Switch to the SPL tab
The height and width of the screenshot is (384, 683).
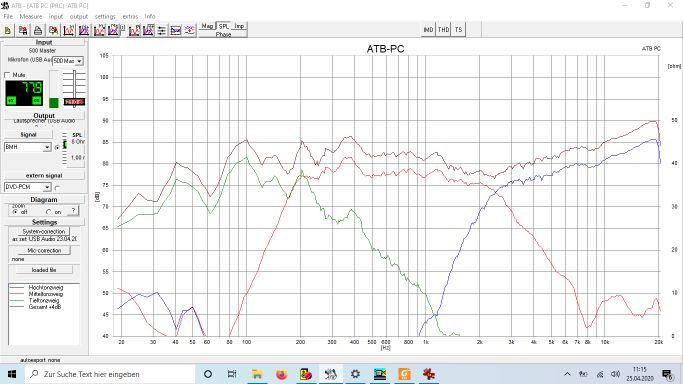(x=223, y=26)
